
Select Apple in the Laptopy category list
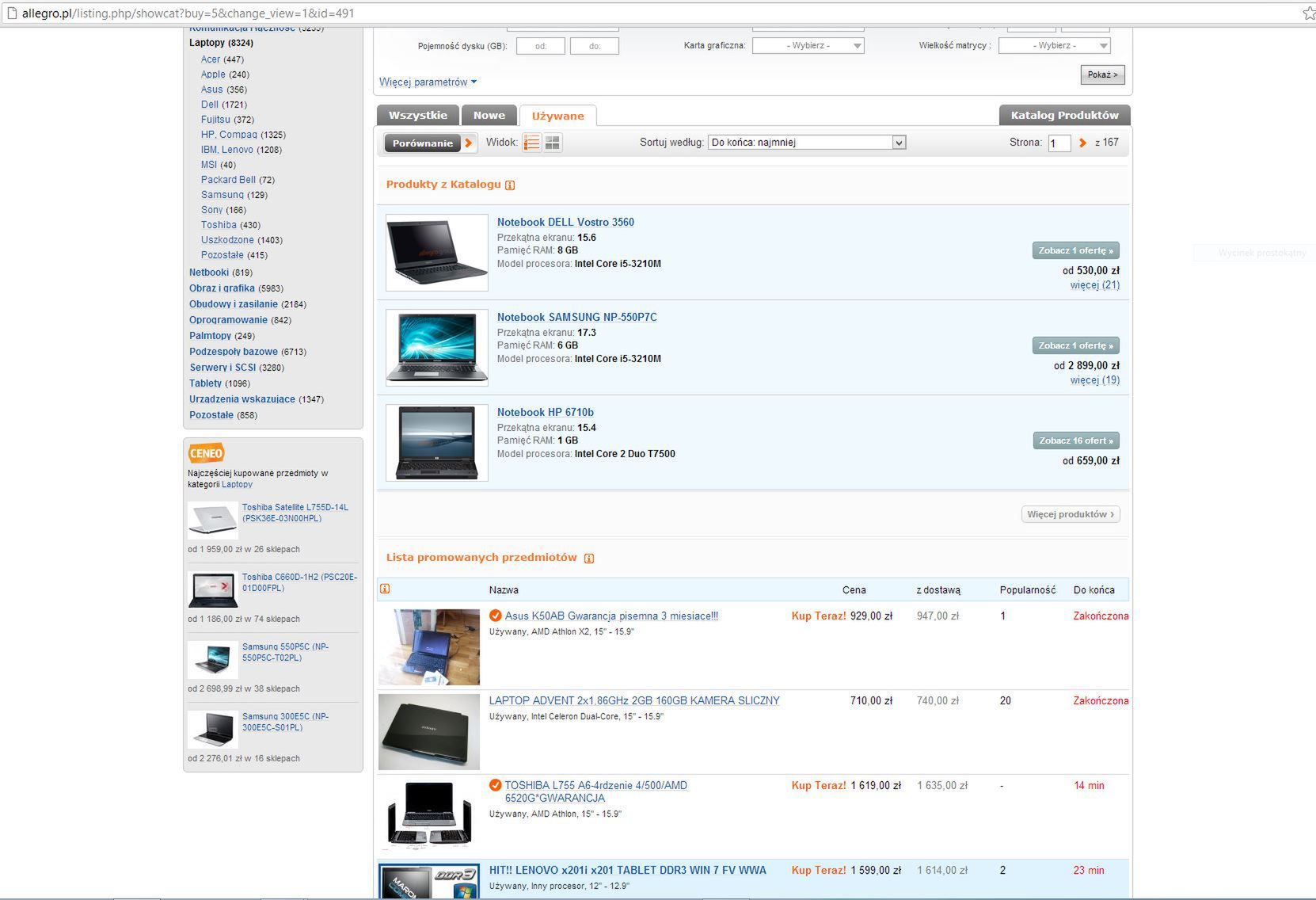[x=213, y=74]
